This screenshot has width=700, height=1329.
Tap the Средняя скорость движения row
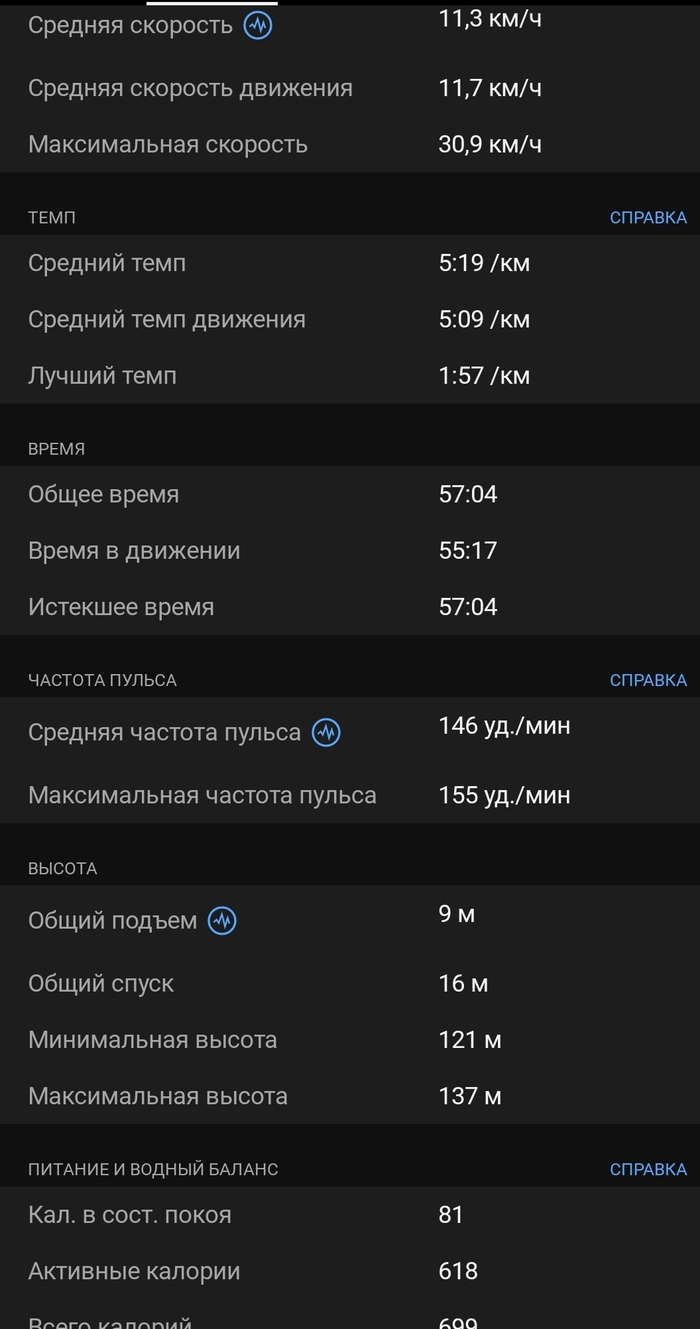(350, 89)
